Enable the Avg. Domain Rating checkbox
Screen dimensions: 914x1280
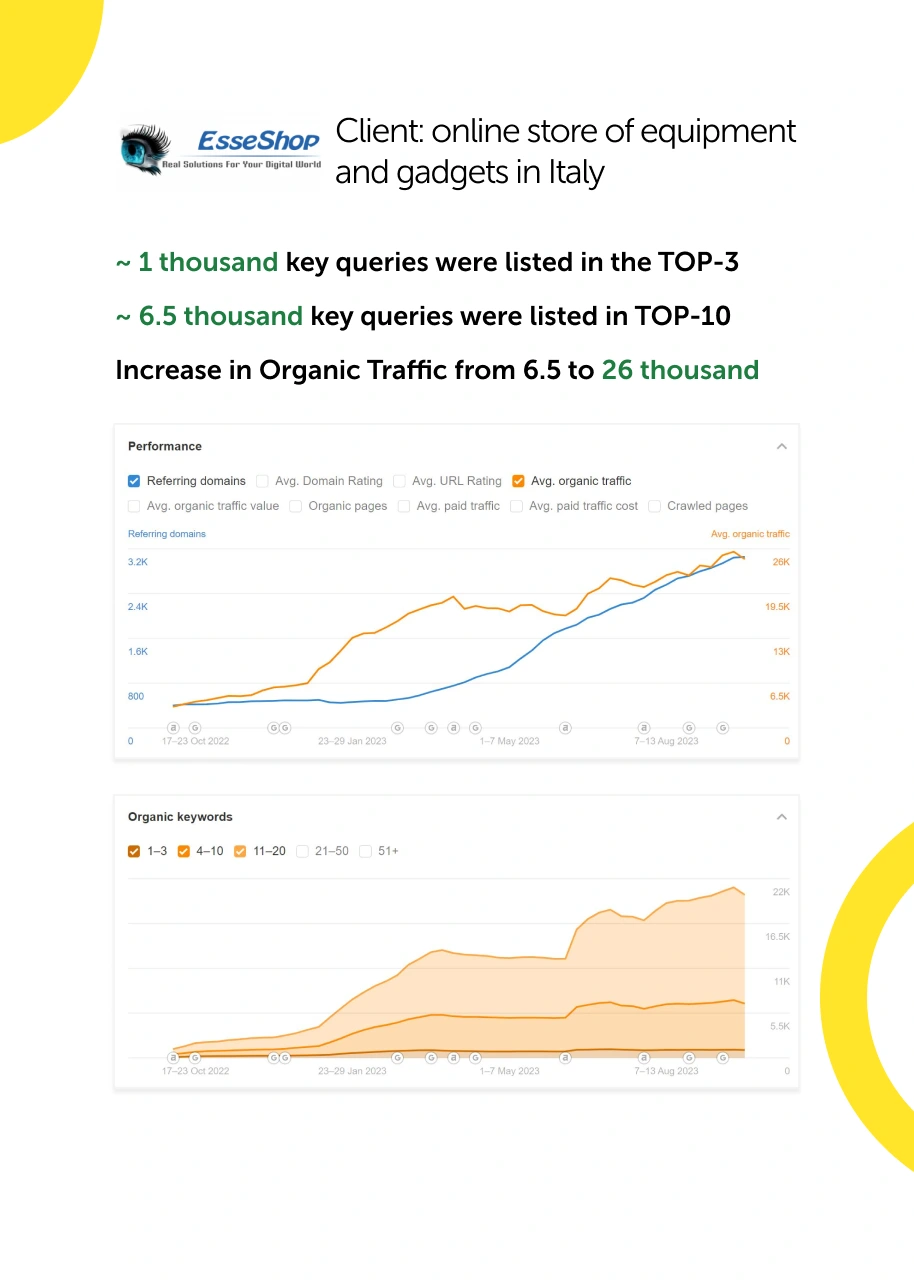pos(262,481)
